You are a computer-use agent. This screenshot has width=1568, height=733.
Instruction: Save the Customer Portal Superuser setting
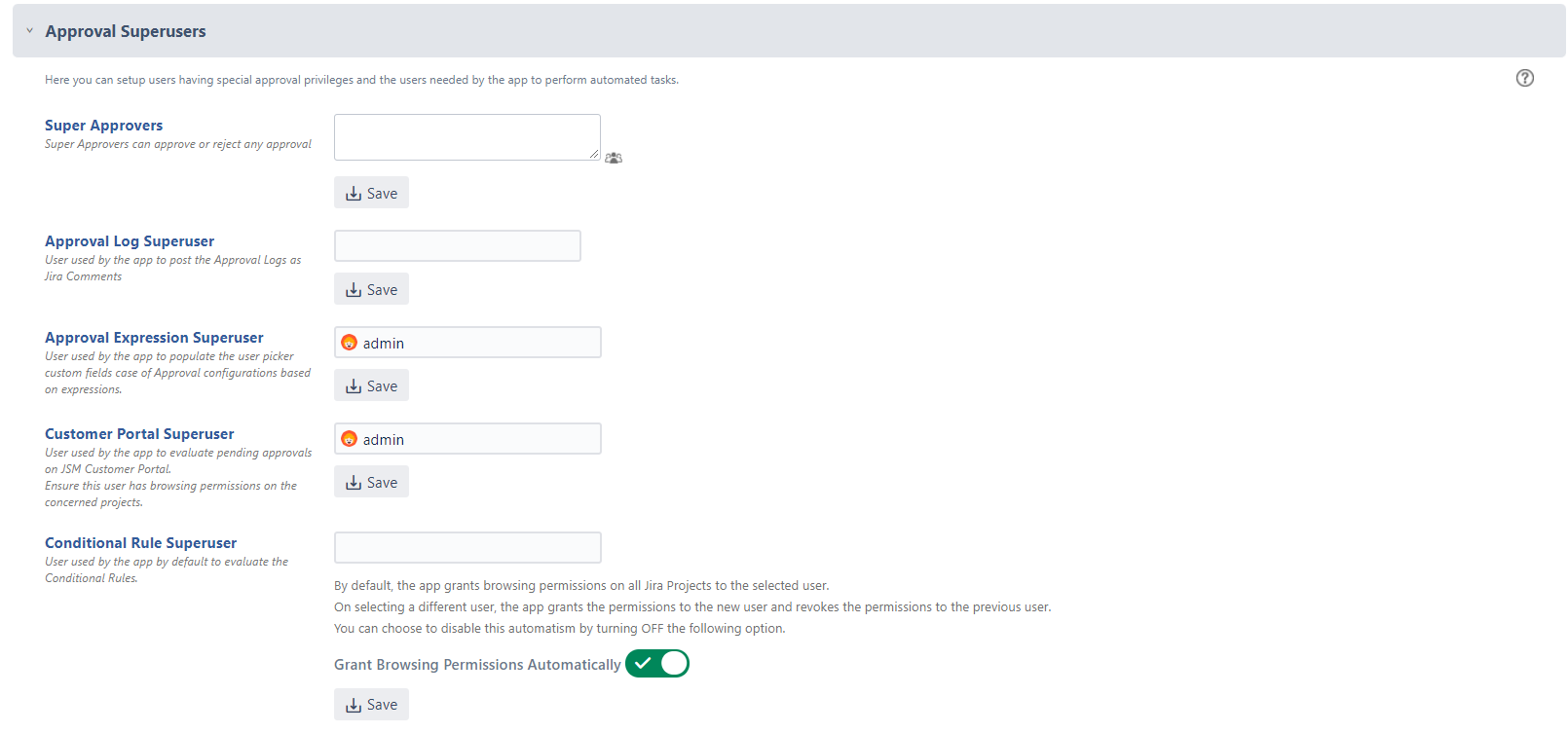click(371, 482)
